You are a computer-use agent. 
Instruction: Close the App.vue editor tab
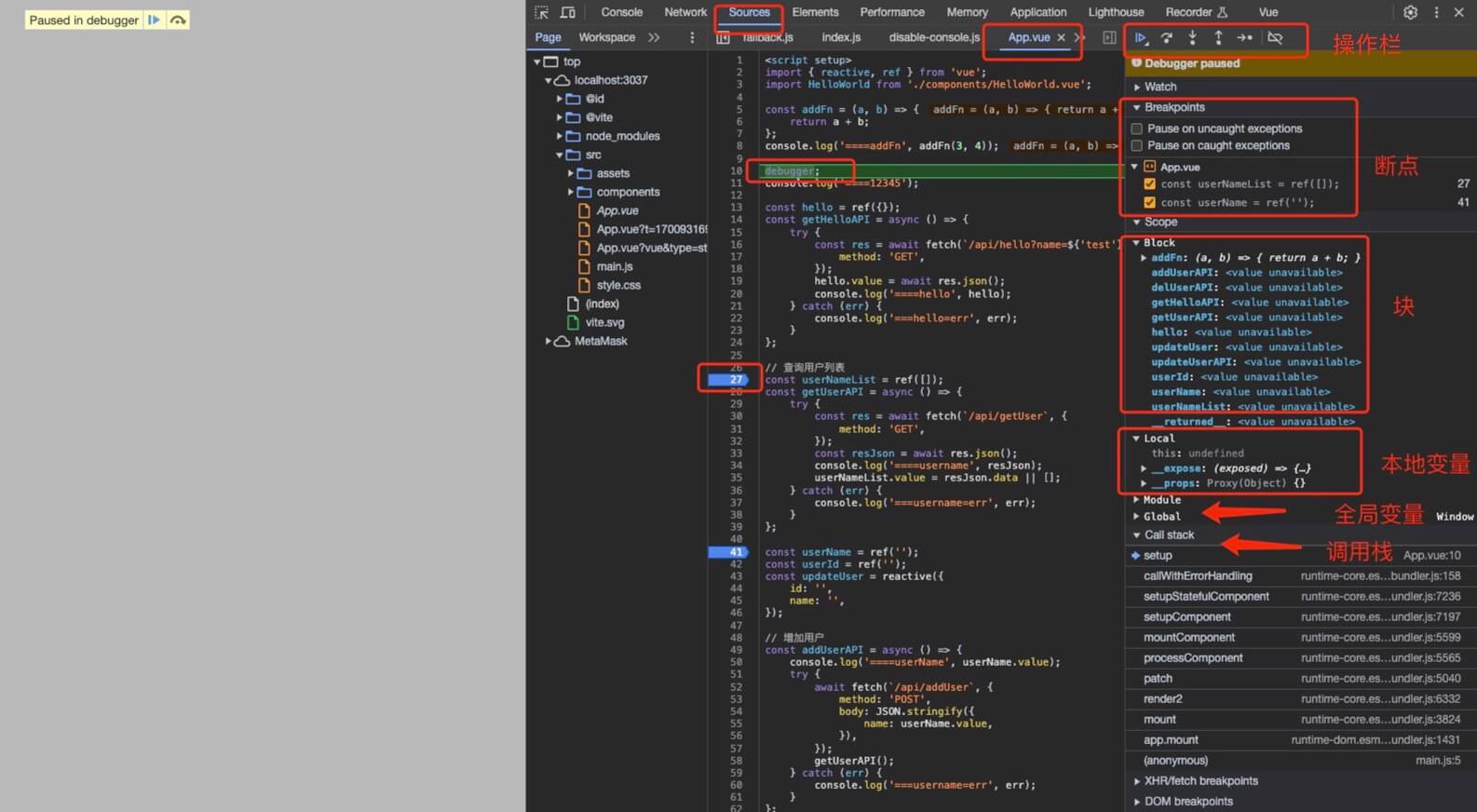tap(1061, 37)
